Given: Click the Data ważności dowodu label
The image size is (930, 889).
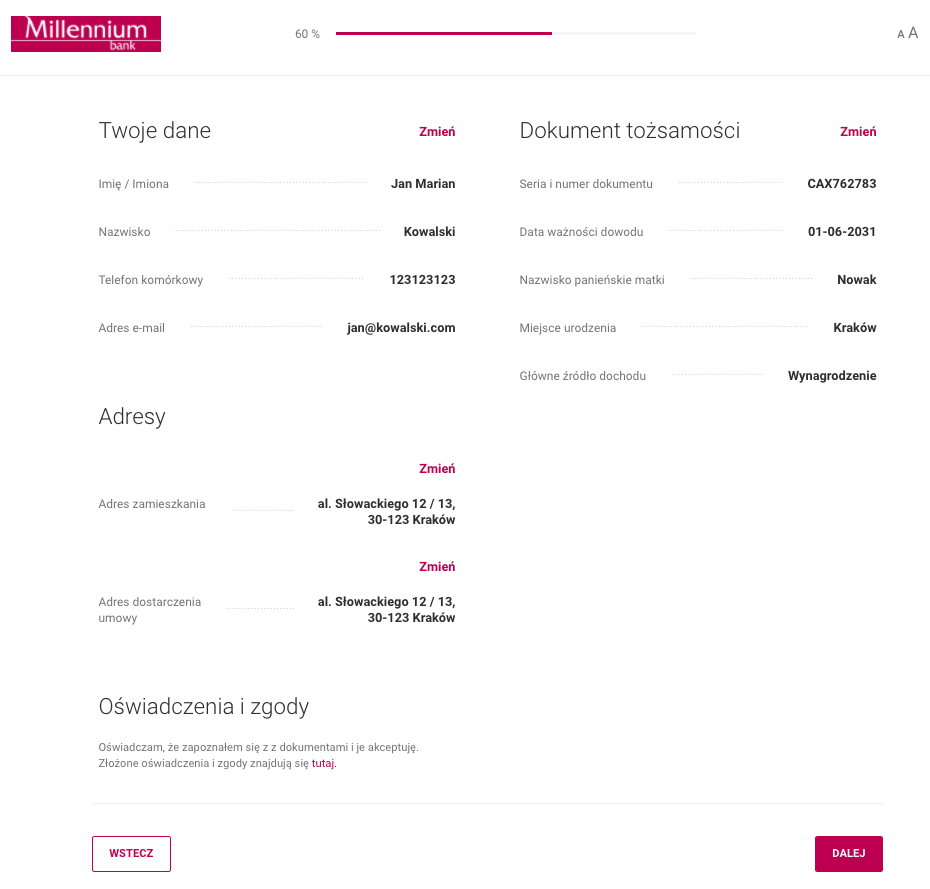Looking at the screenshot, I should 581,232.
